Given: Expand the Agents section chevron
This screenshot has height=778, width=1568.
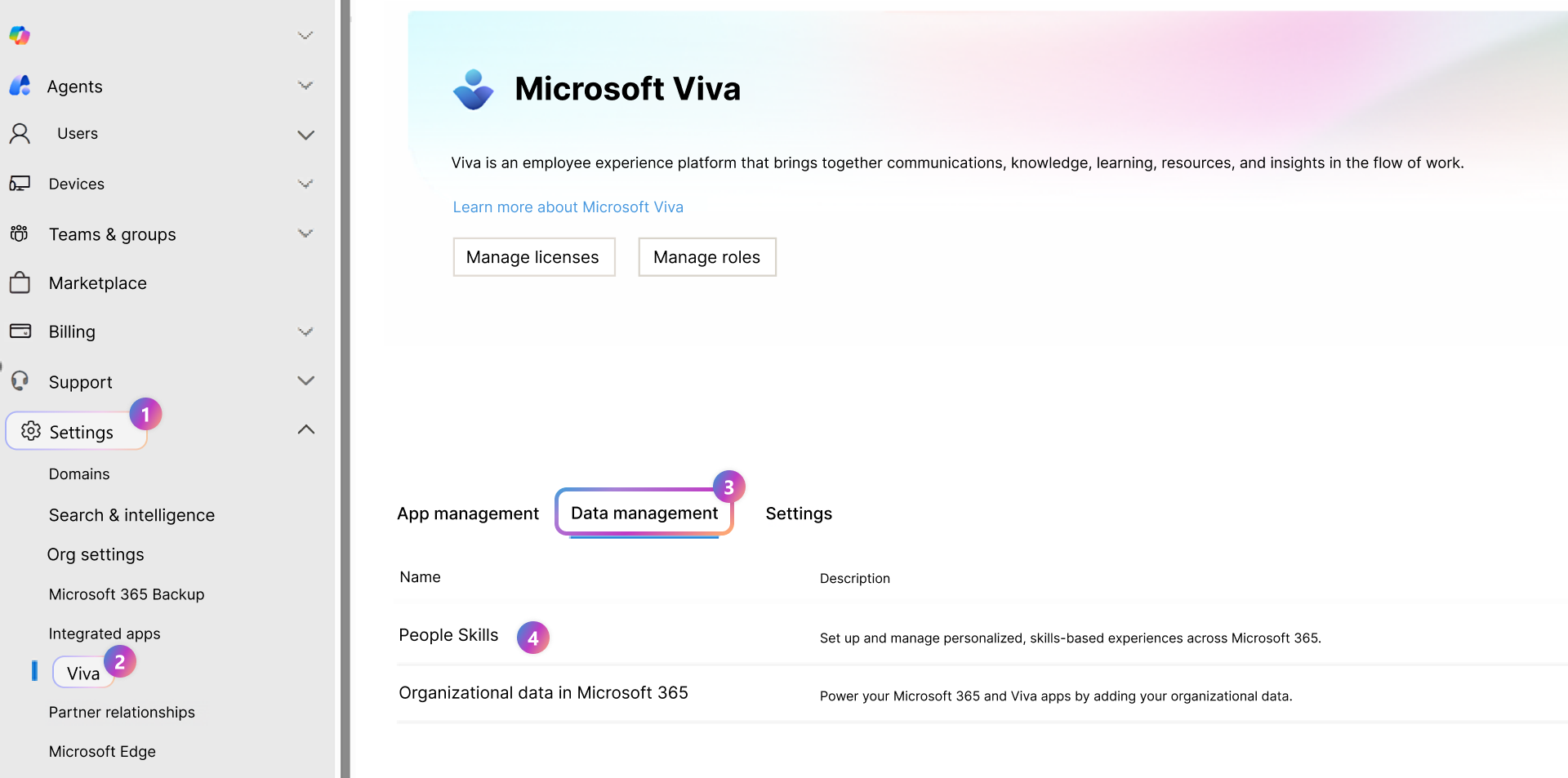Looking at the screenshot, I should coord(305,85).
